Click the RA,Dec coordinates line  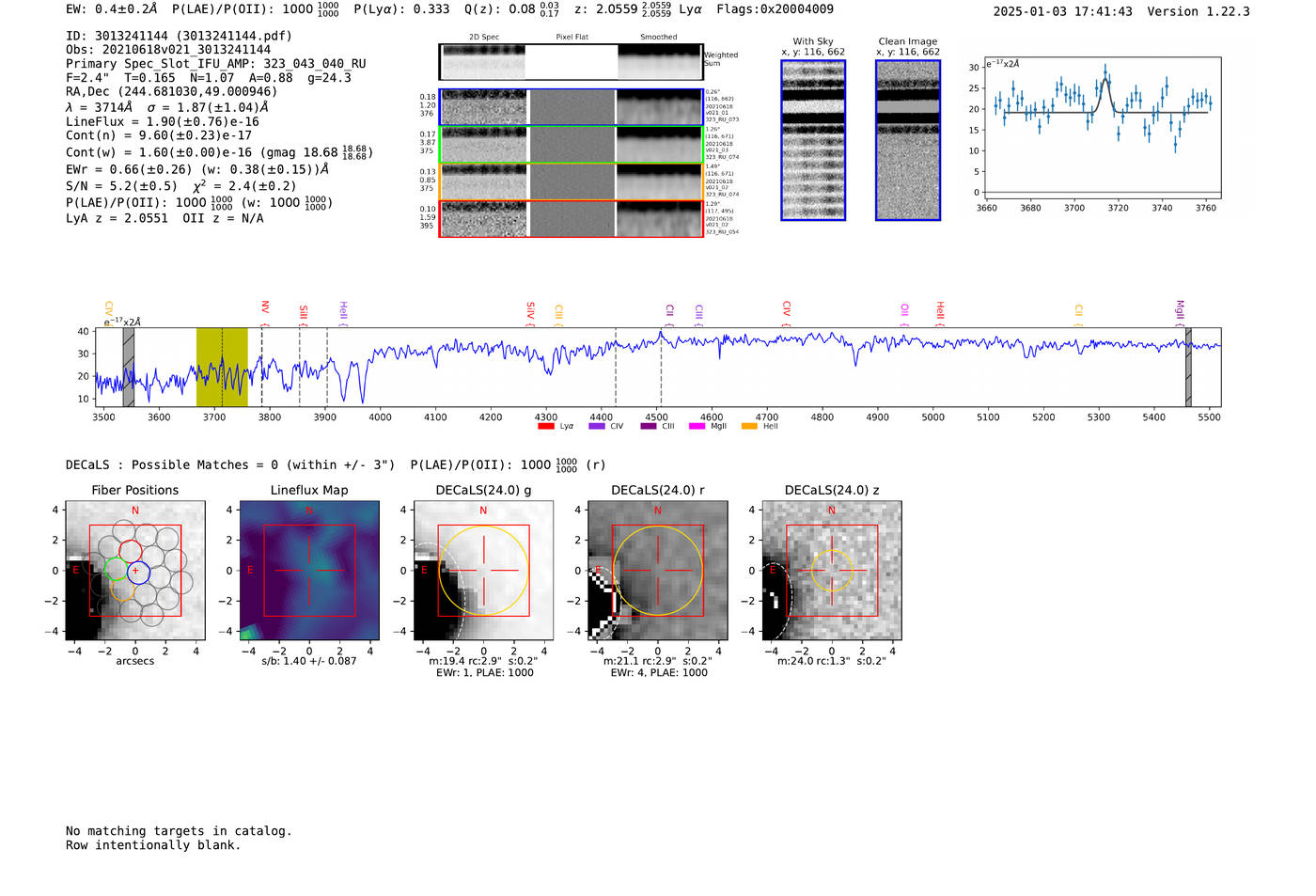[x=172, y=92]
